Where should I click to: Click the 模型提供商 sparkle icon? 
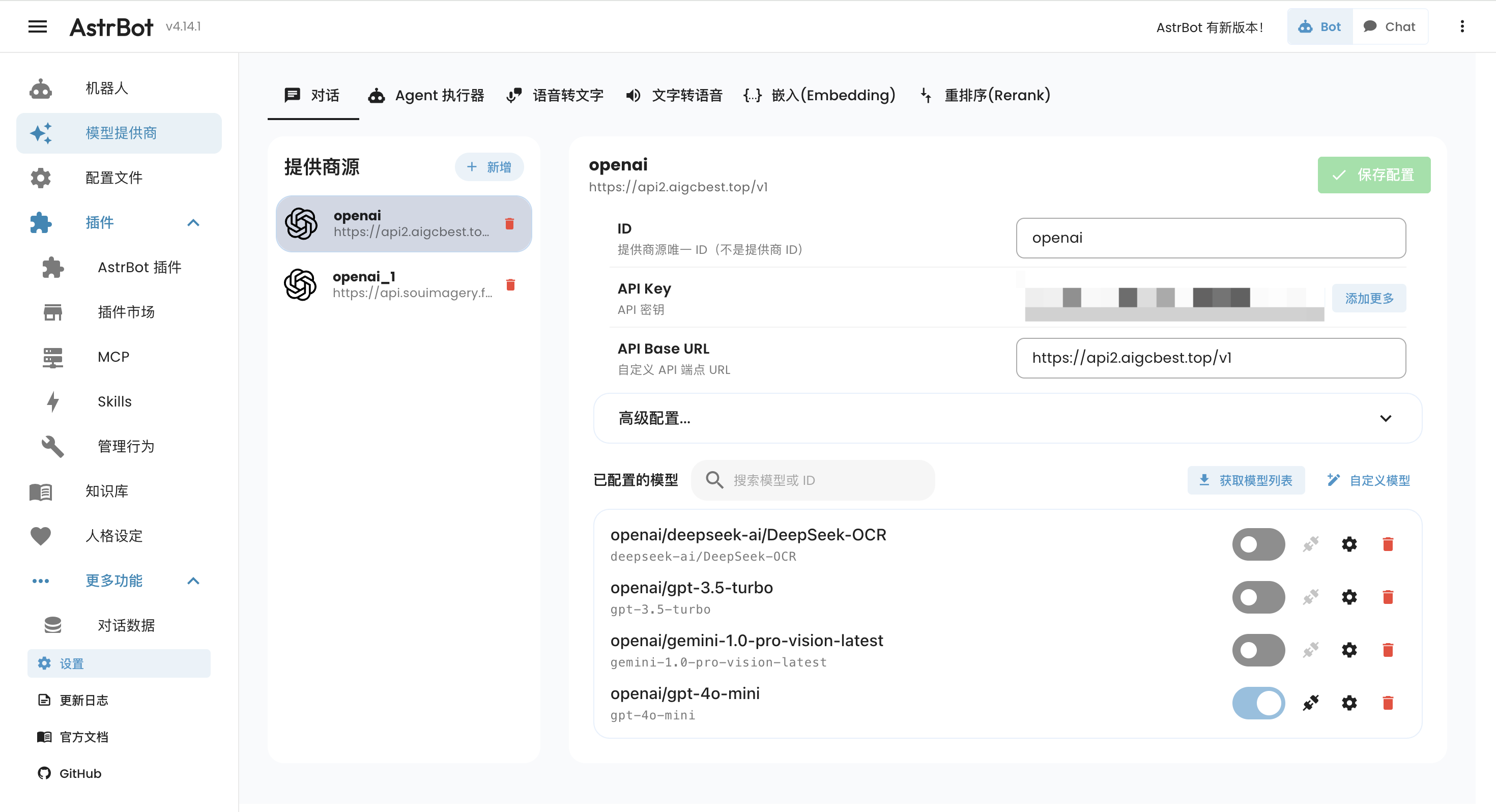[x=40, y=133]
